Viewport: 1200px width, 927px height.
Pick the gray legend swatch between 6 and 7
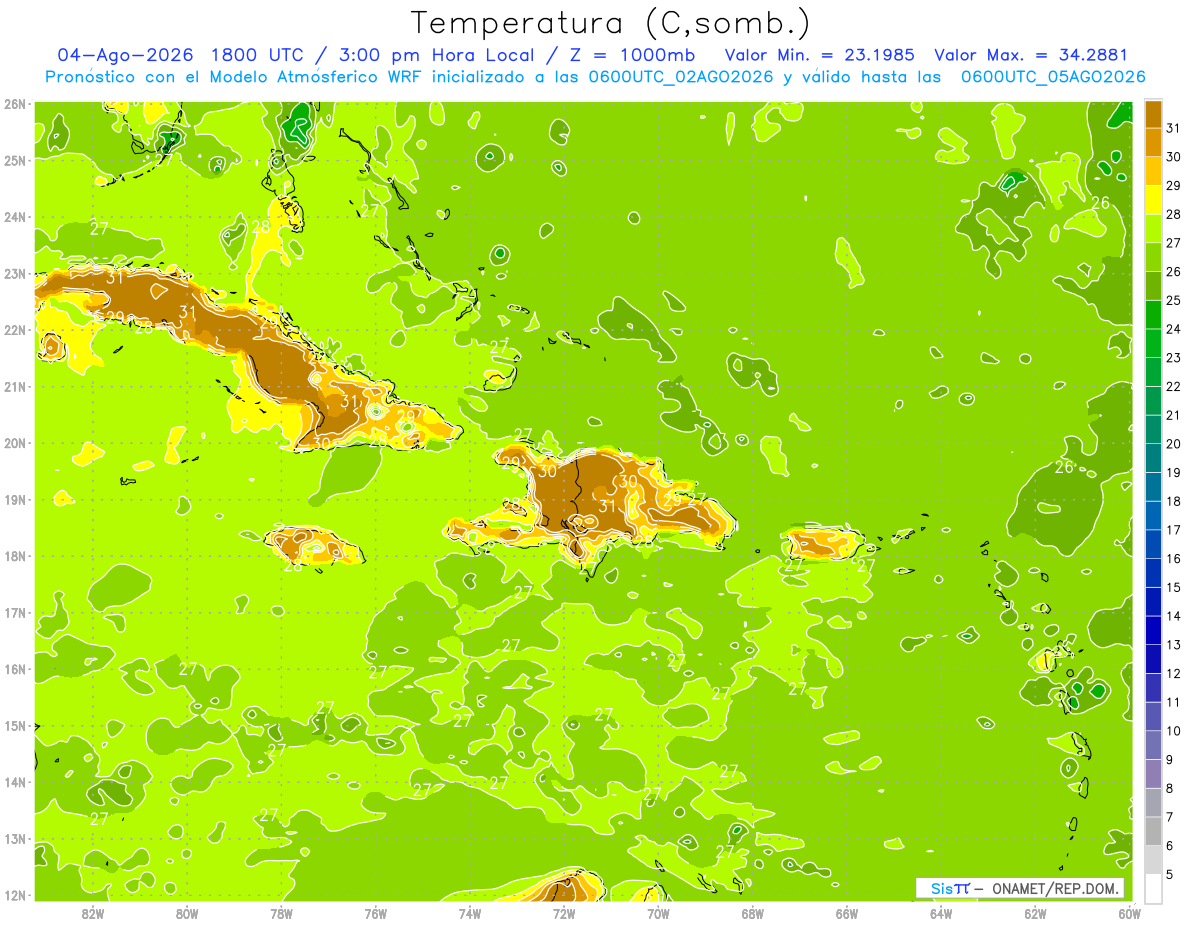coord(1153,831)
